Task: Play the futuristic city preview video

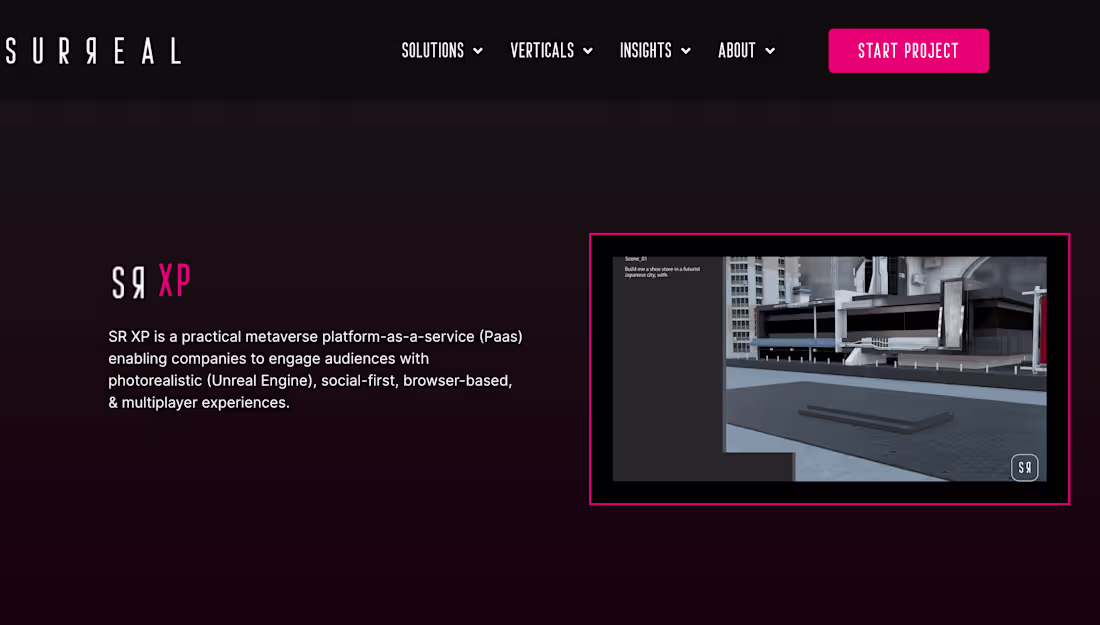Action: pos(829,369)
